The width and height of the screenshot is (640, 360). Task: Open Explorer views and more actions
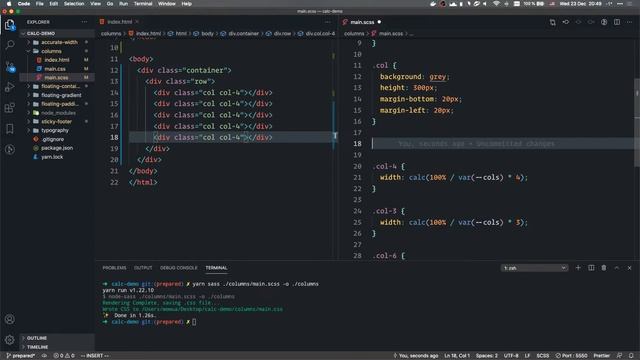(84, 22)
